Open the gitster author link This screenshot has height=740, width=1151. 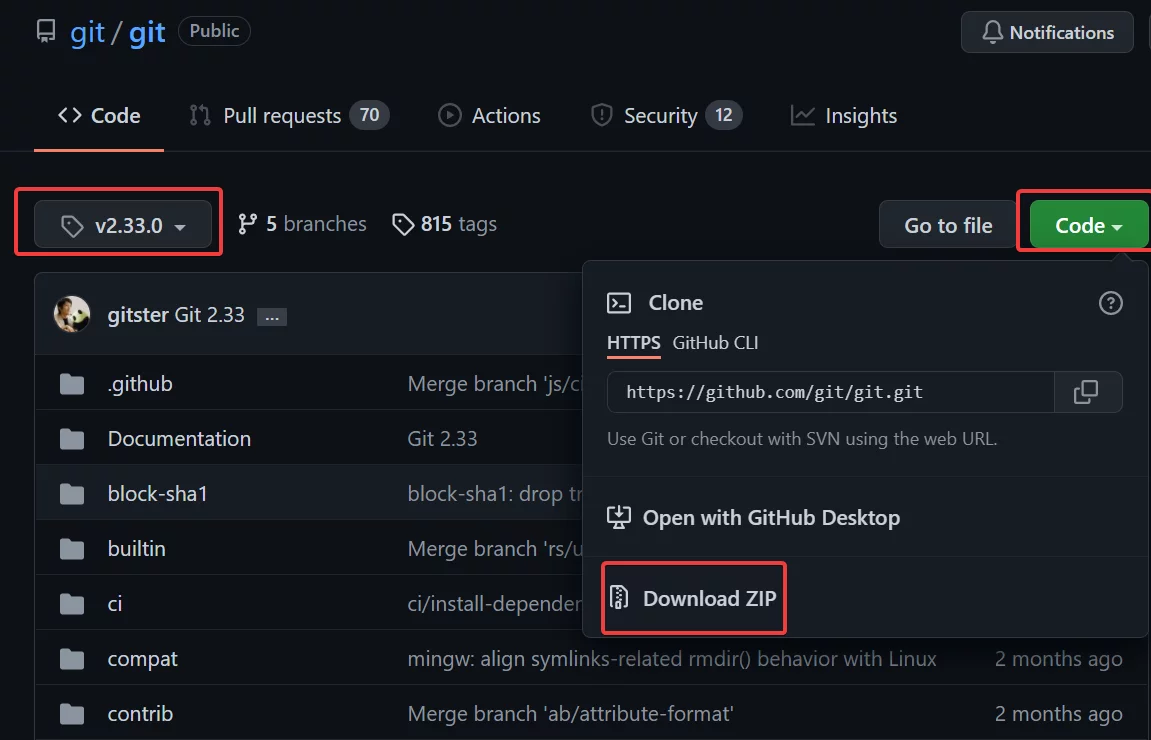coord(138,315)
